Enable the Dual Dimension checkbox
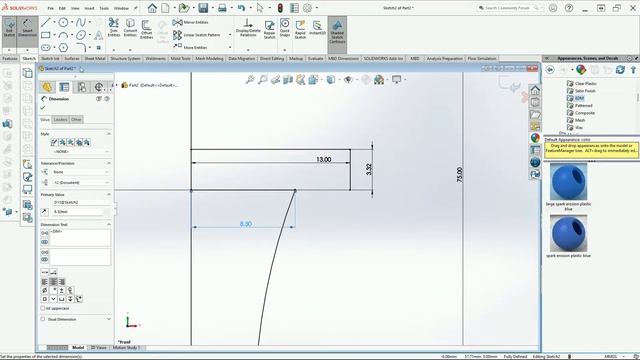The image size is (640, 360). pyautogui.click(x=43, y=319)
